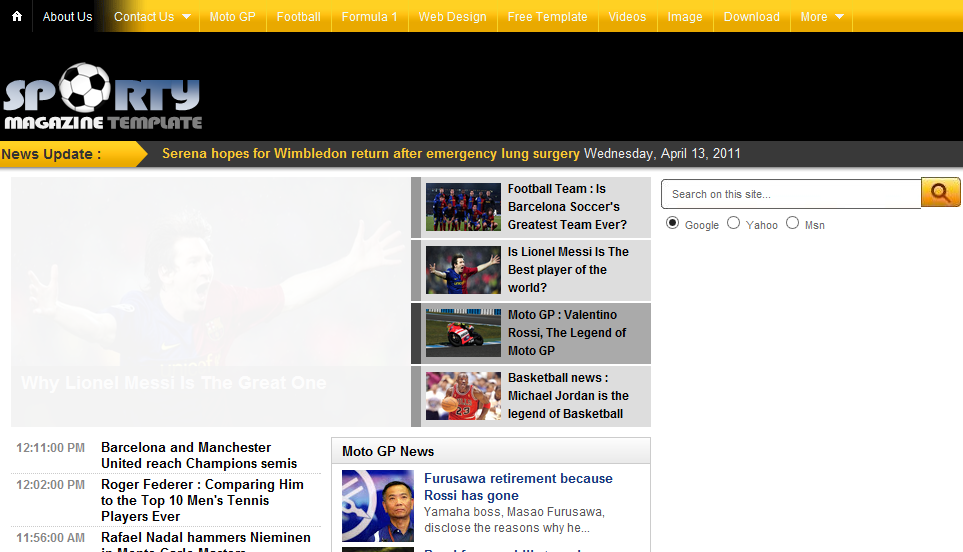Open 'Furusawa retirement because Rossi has gone'
The width and height of the screenshot is (963, 552).
click(x=518, y=487)
